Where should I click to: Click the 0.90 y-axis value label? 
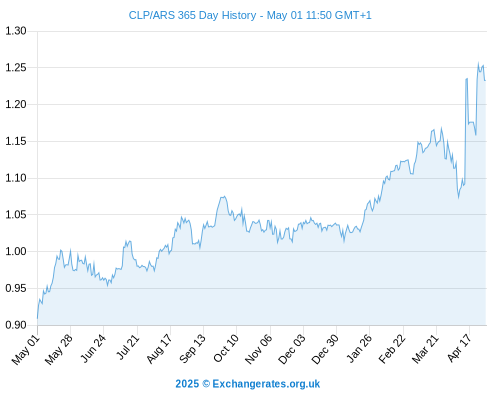pyautogui.click(x=16, y=325)
